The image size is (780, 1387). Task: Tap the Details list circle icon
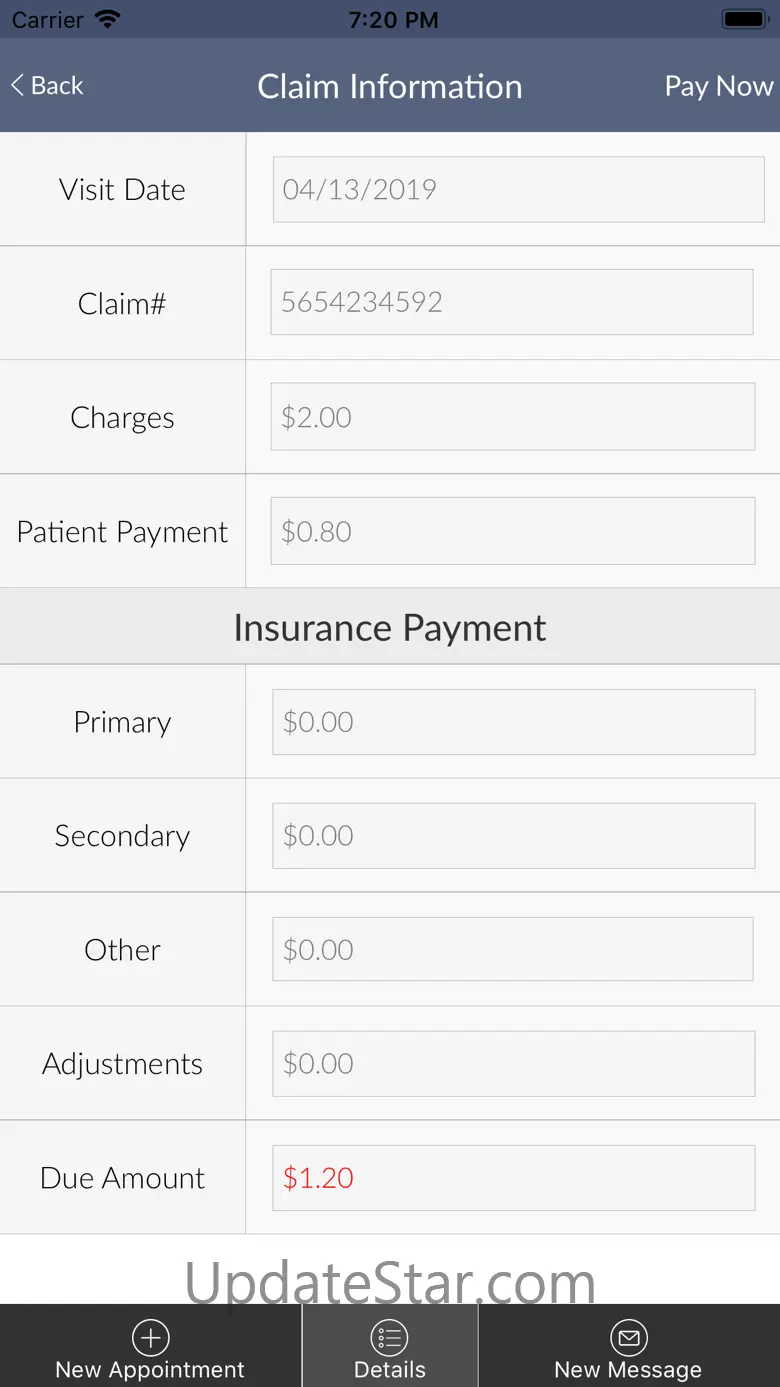(390, 1337)
